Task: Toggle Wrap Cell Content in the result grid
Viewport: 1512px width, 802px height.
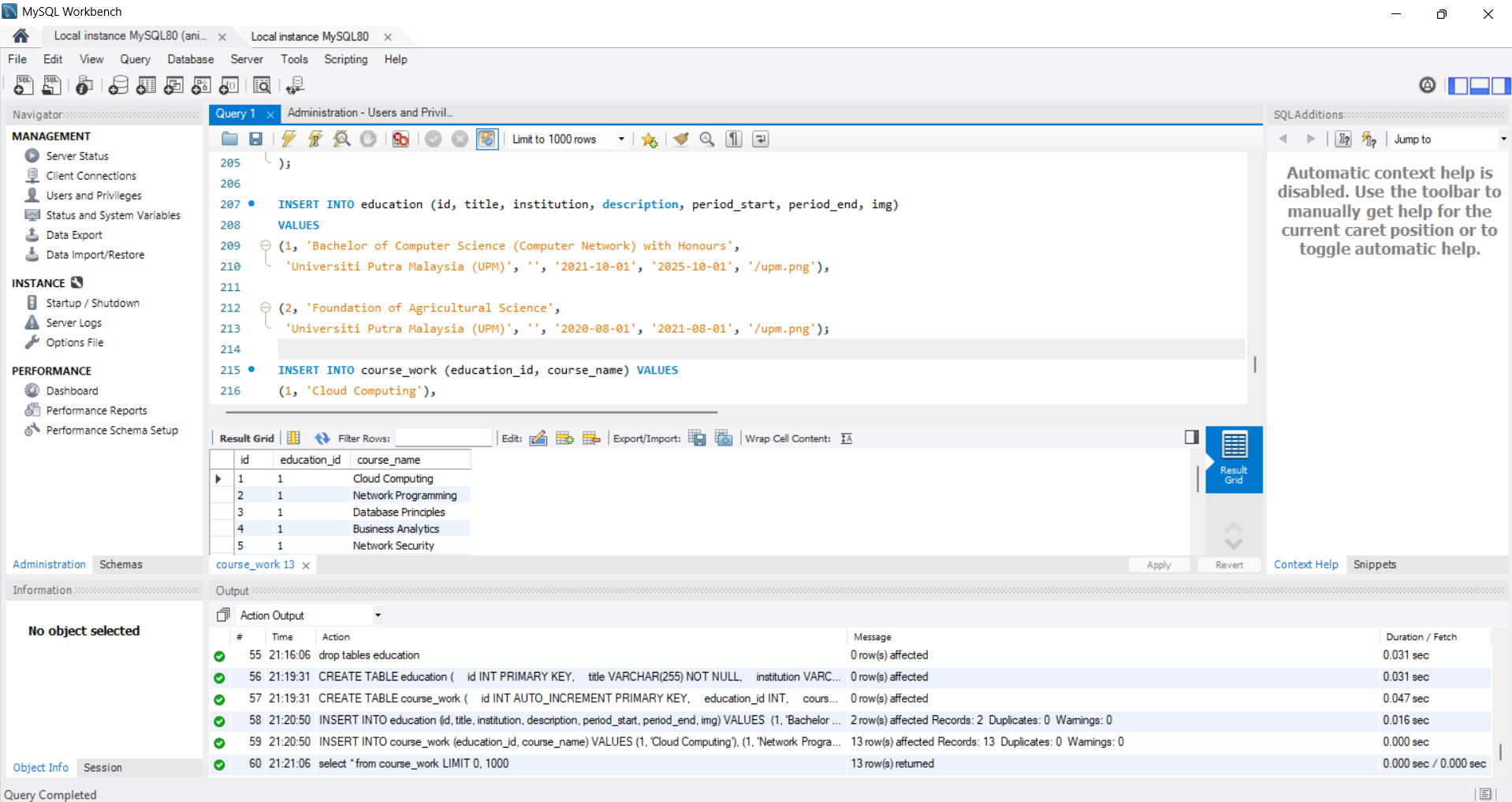Action: pyautogui.click(x=846, y=438)
